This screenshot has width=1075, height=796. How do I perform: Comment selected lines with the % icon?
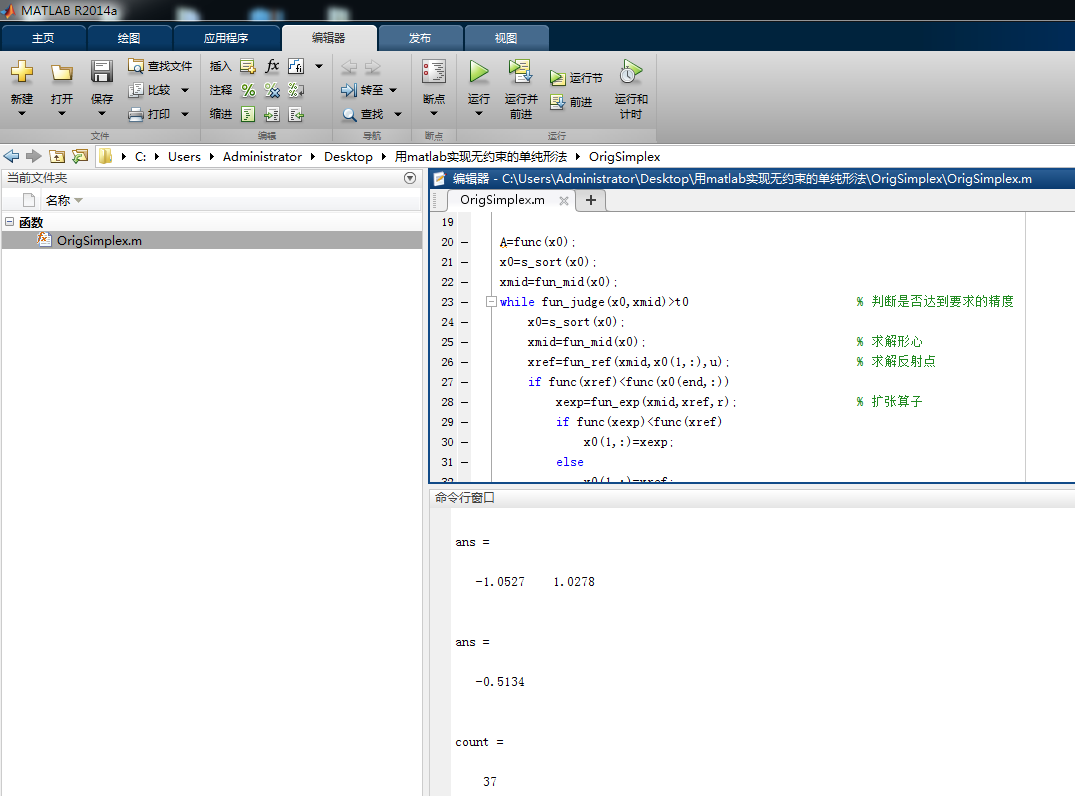tap(248, 90)
